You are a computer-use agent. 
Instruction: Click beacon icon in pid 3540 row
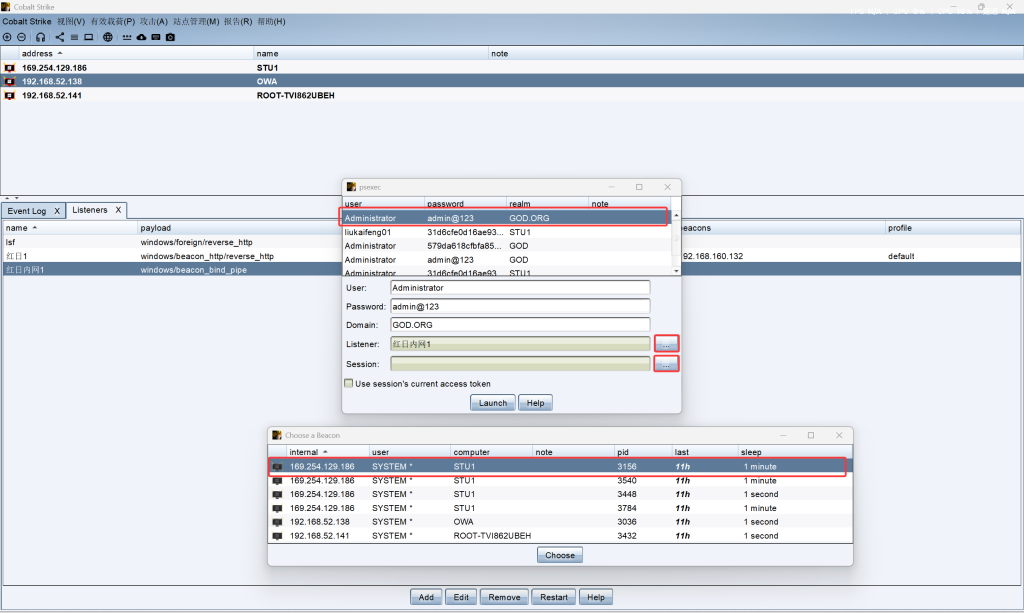pos(278,480)
